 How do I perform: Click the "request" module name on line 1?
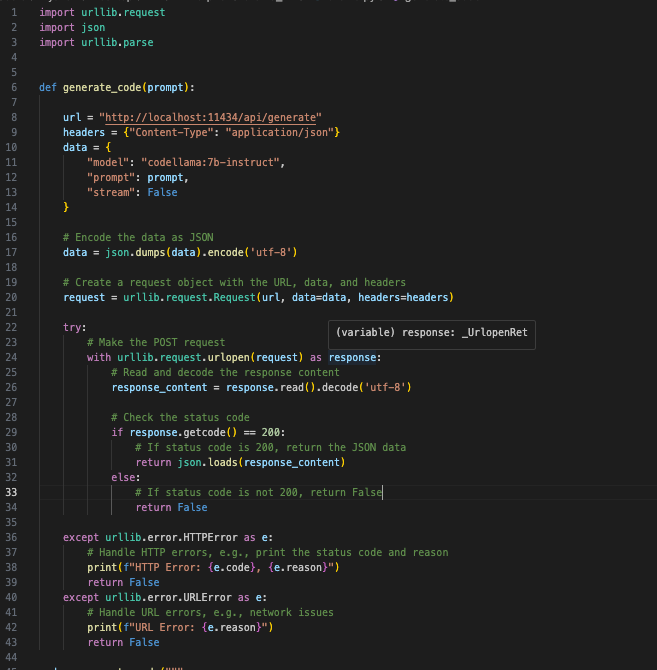144,12
